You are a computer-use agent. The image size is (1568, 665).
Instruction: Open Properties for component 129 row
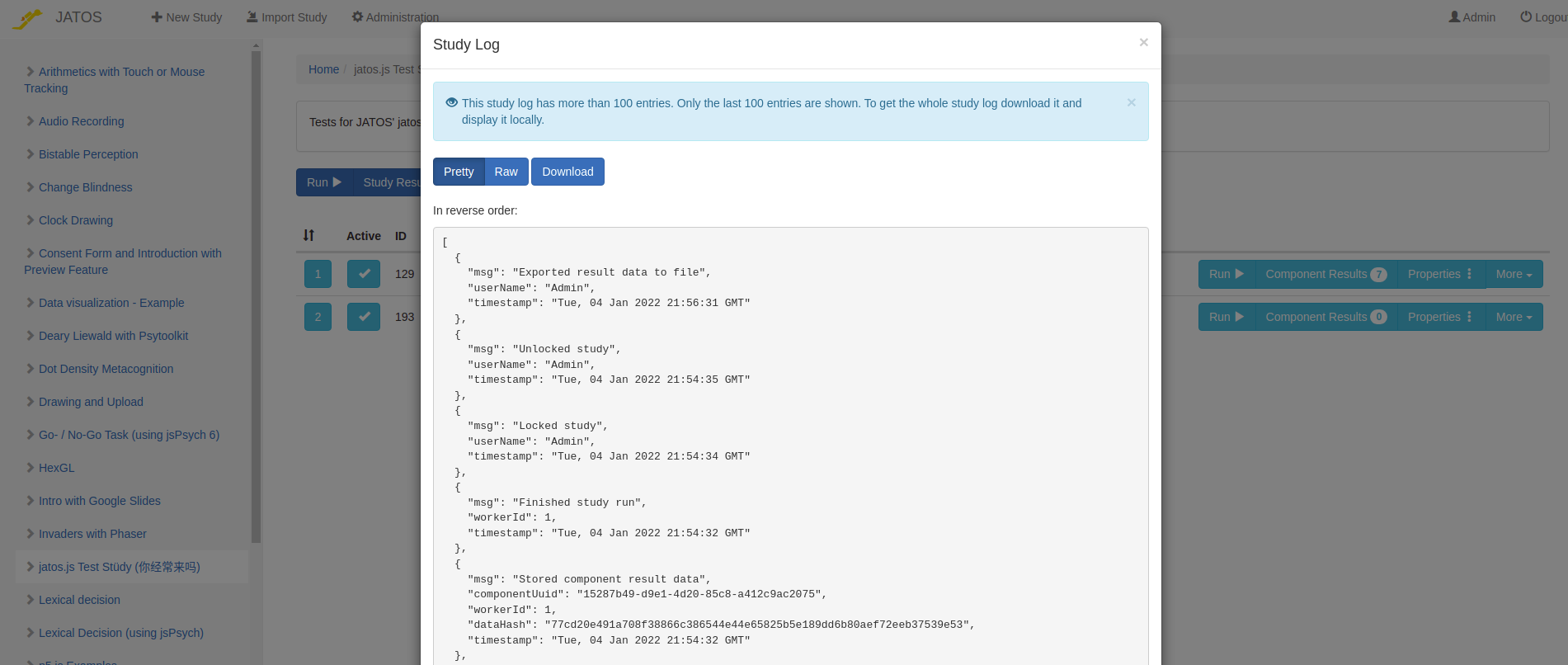pyautogui.click(x=1440, y=274)
